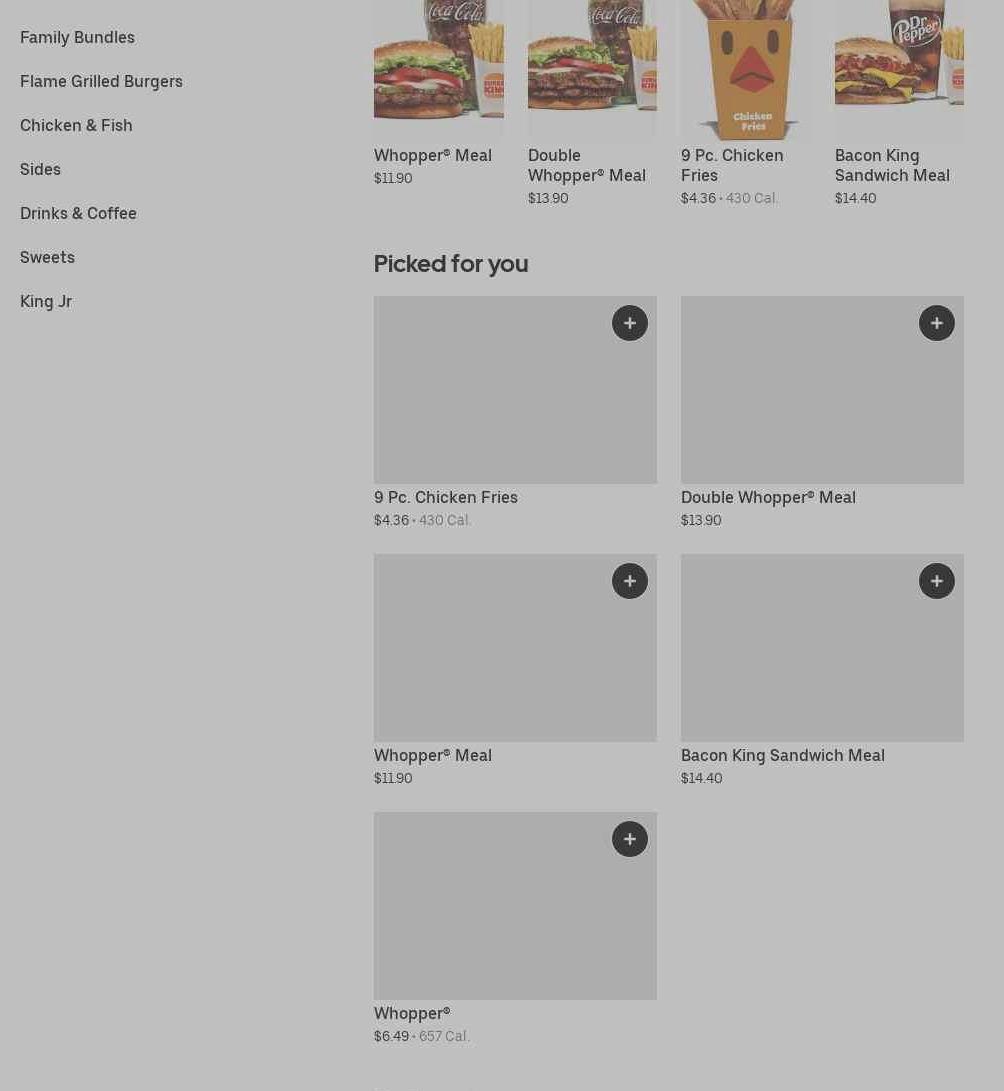
Task: Select King Jr category
Action: [46, 301]
